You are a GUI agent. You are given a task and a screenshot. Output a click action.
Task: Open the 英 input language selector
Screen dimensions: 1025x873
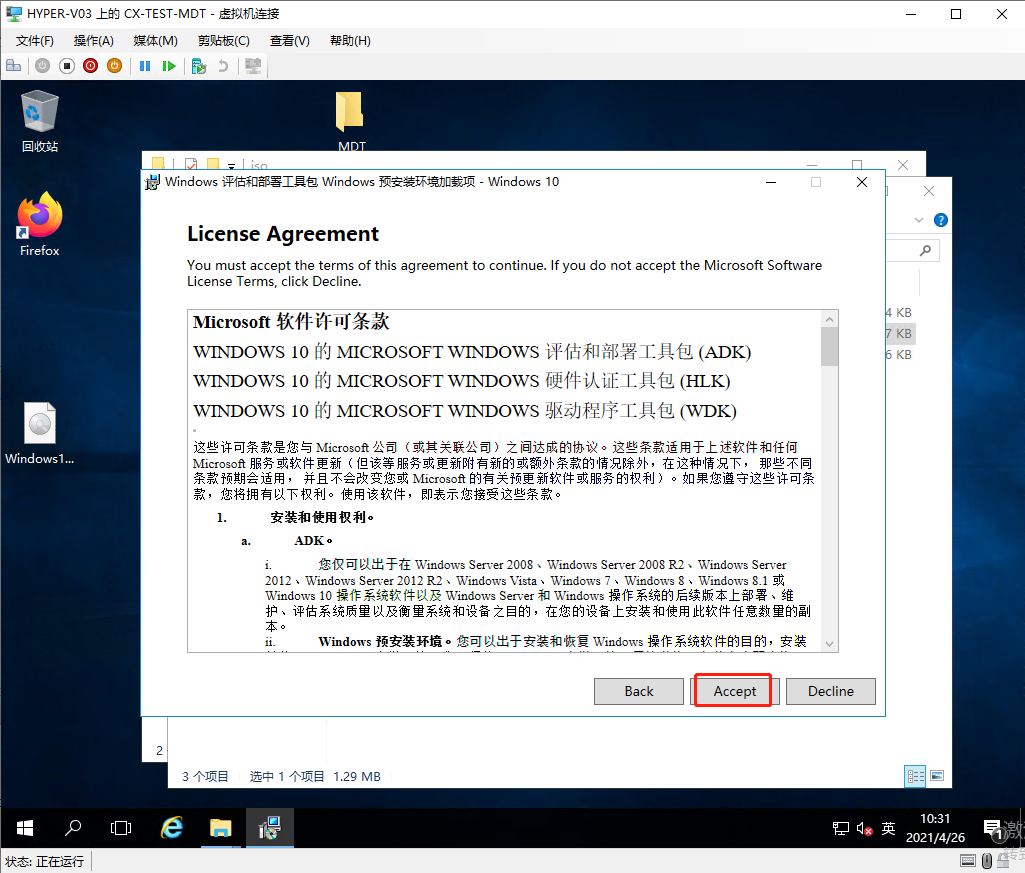coord(889,828)
